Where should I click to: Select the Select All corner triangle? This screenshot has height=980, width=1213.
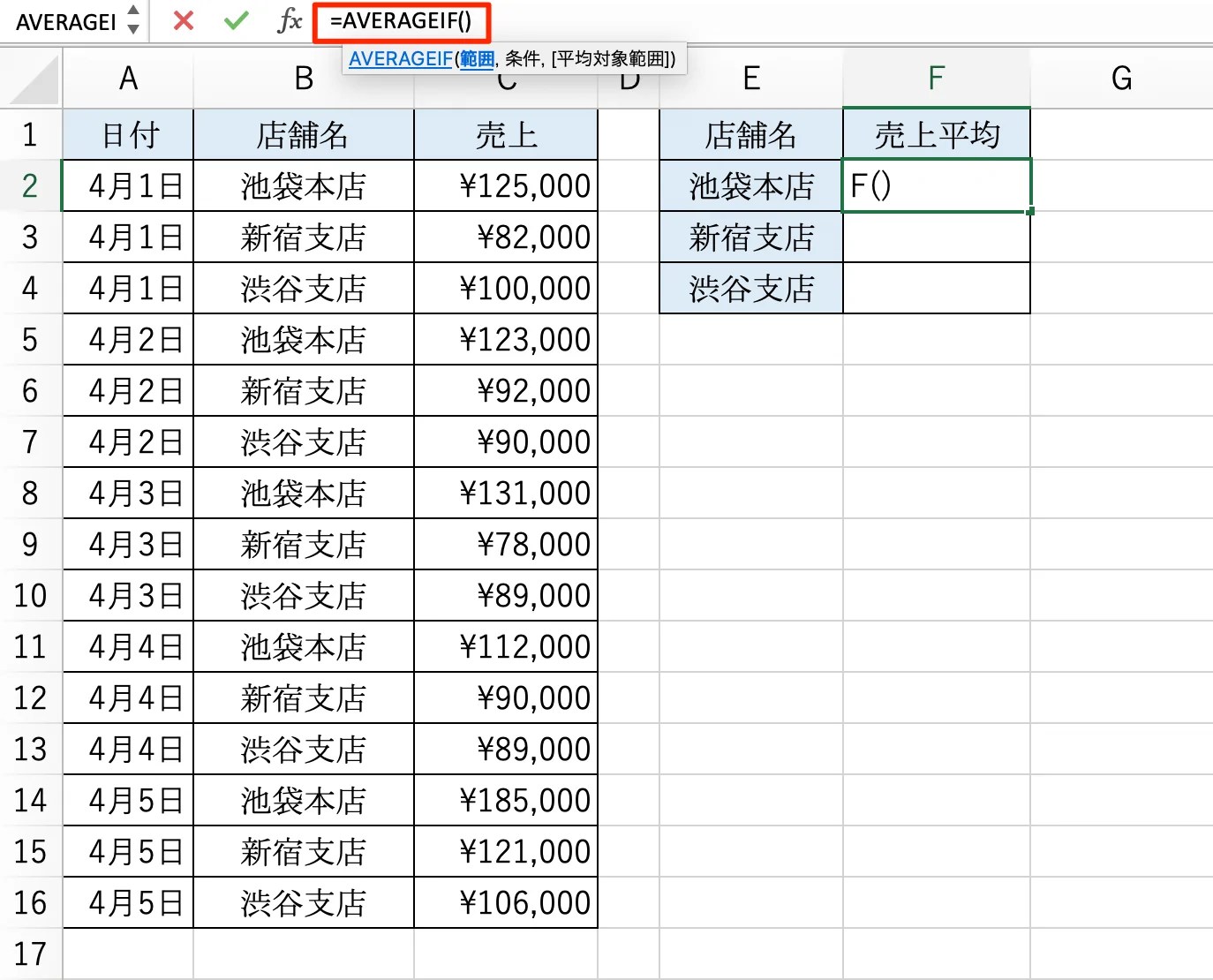(x=33, y=80)
